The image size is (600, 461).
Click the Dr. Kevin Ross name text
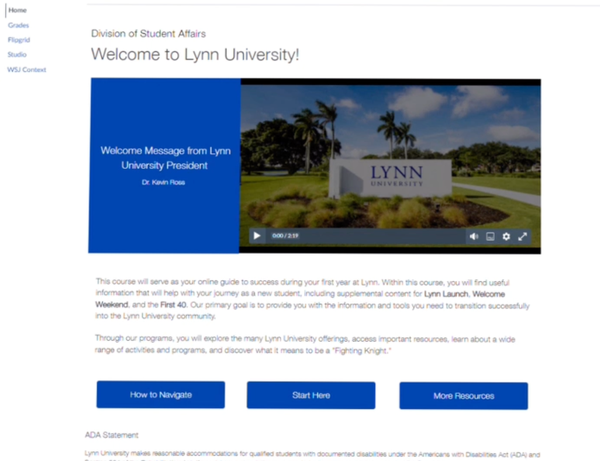164,183
